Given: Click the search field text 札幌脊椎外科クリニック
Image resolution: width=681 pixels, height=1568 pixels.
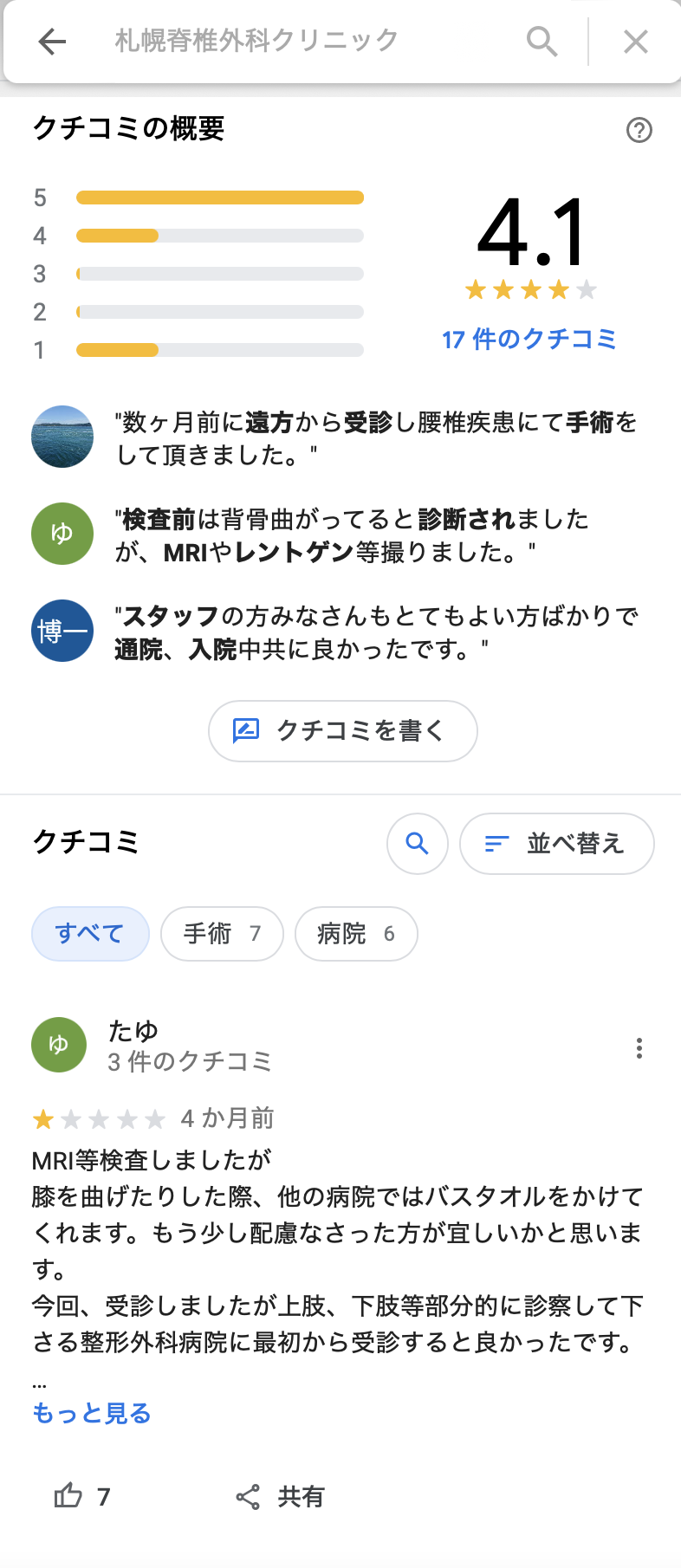Looking at the screenshot, I should (x=256, y=41).
